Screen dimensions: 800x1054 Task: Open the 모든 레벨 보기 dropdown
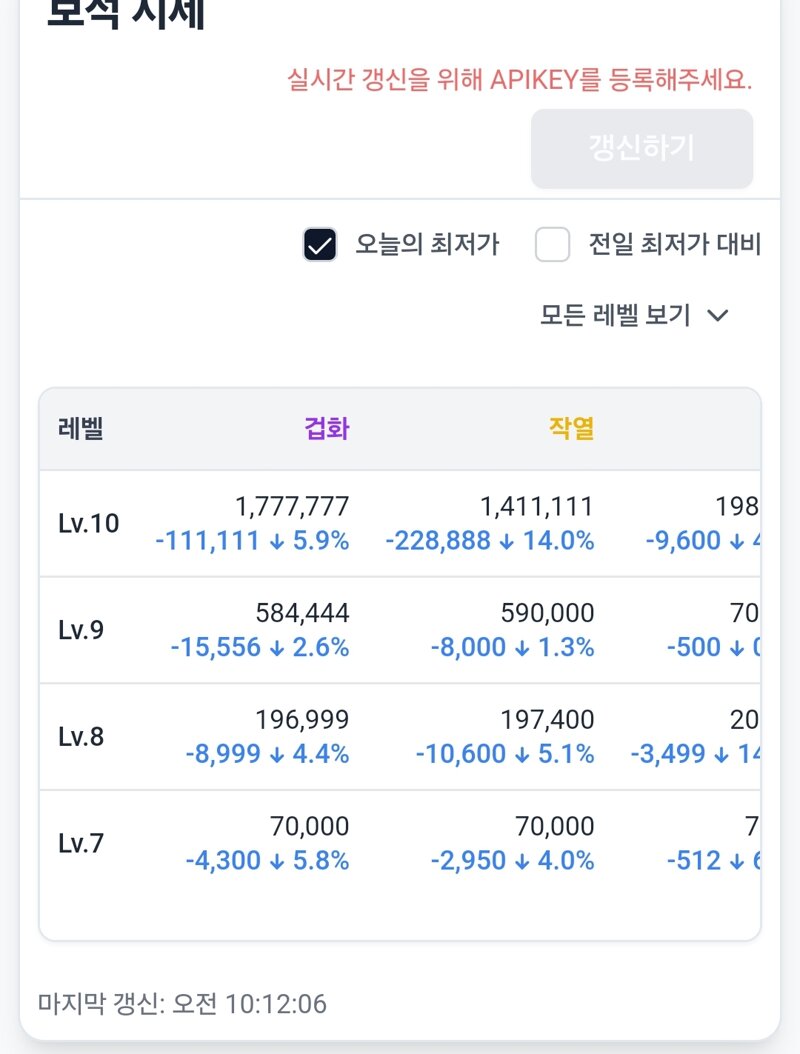634,315
